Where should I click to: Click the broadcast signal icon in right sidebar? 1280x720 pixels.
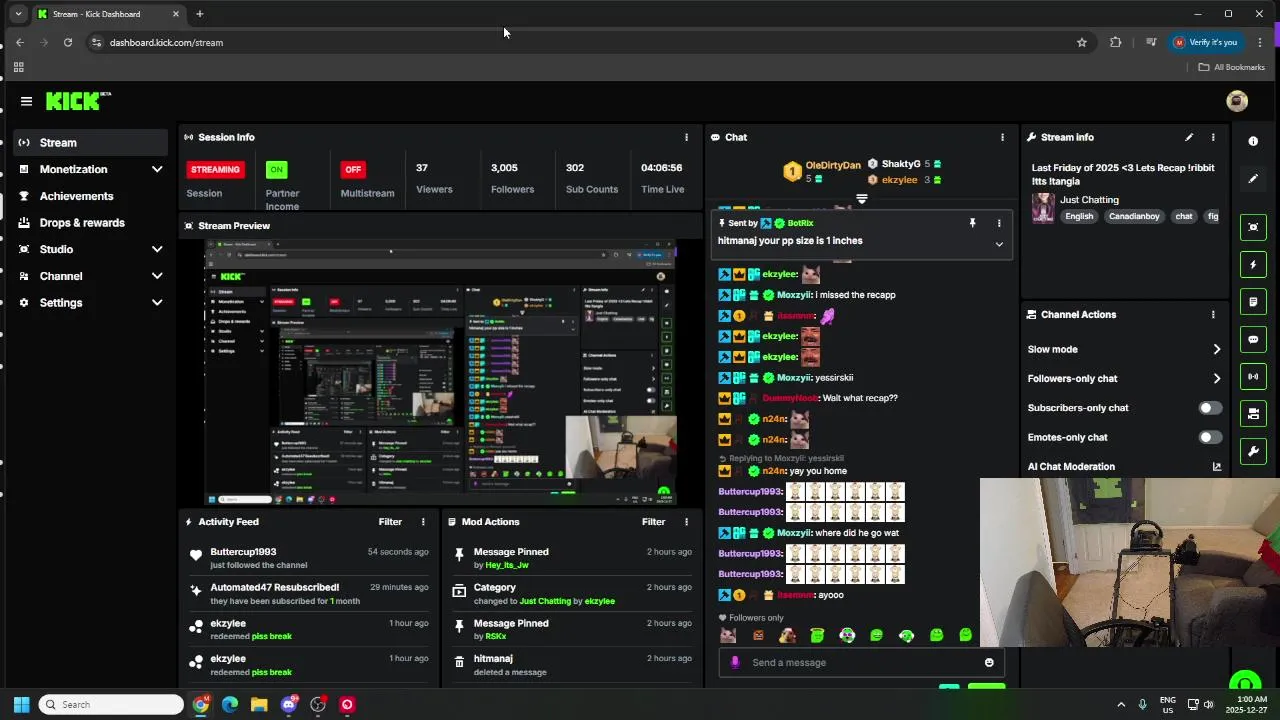tap(1253, 377)
